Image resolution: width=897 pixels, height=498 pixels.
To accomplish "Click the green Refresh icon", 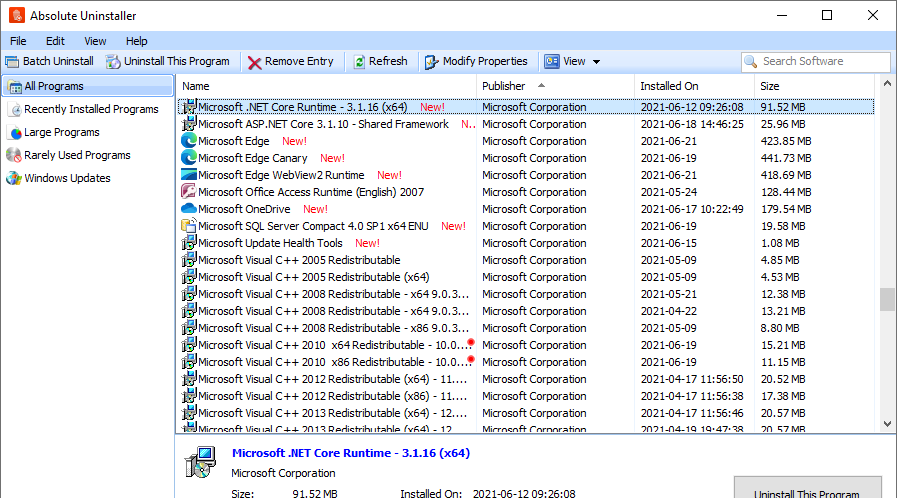I will click(359, 62).
